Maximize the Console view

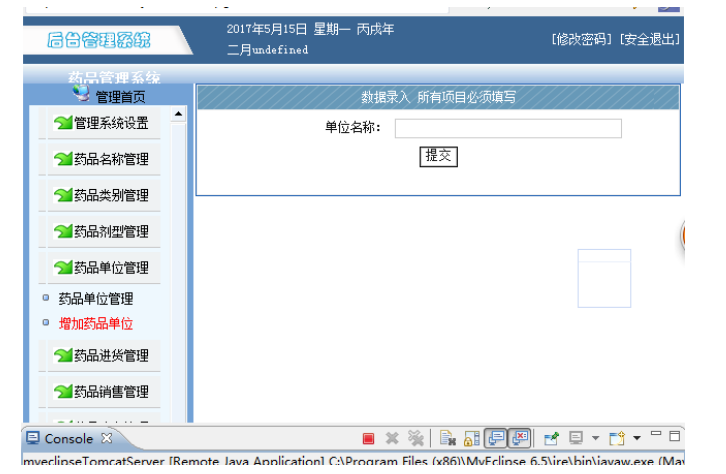point(675,436)
